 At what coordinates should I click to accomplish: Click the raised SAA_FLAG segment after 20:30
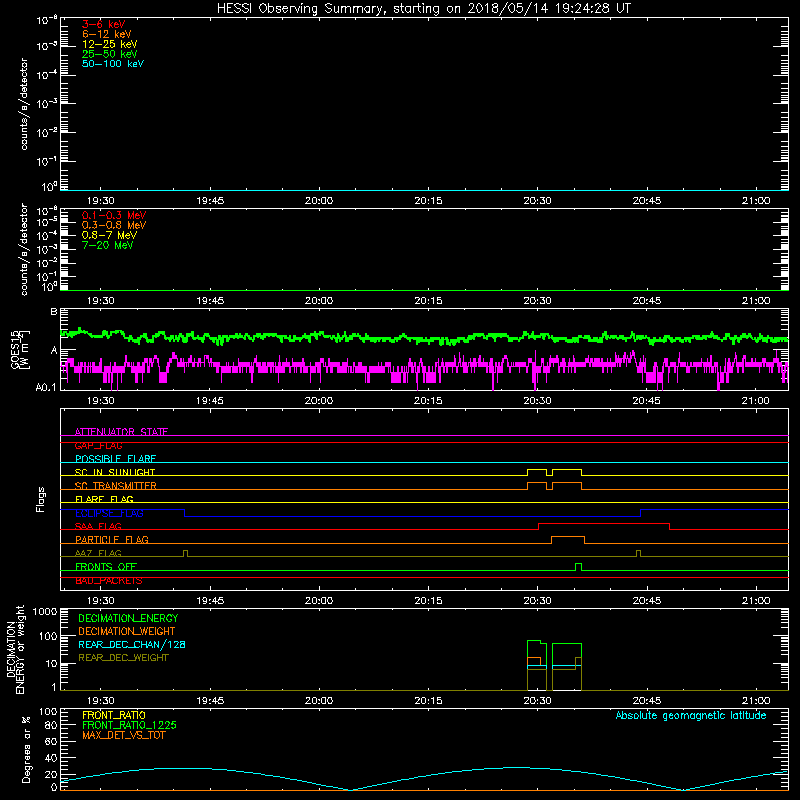pyautogui.click(x=604, y=523)
